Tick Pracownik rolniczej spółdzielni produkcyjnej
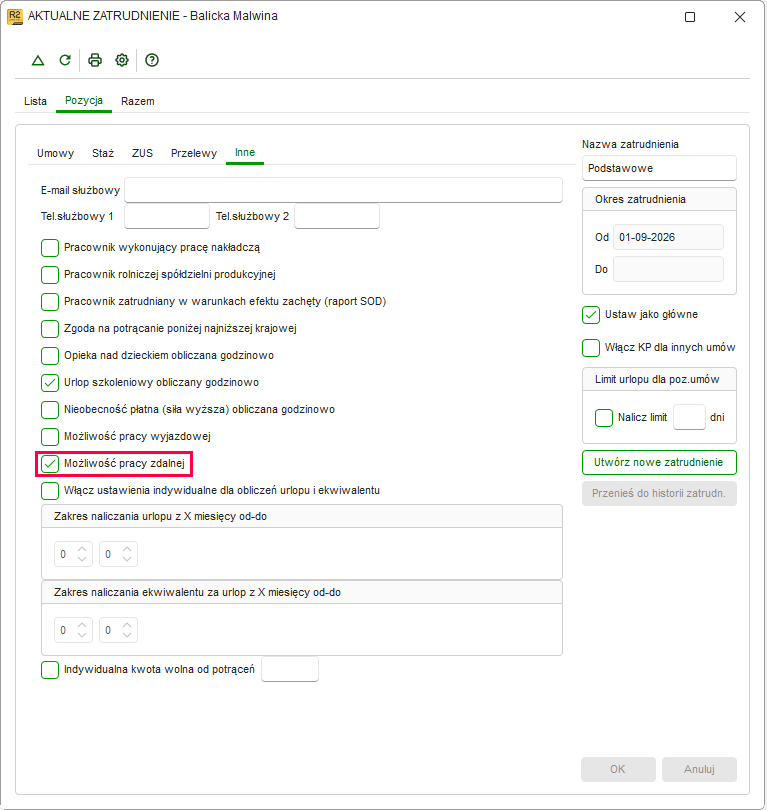The height and width of the screenshot is (810, 767). point(50,275)
